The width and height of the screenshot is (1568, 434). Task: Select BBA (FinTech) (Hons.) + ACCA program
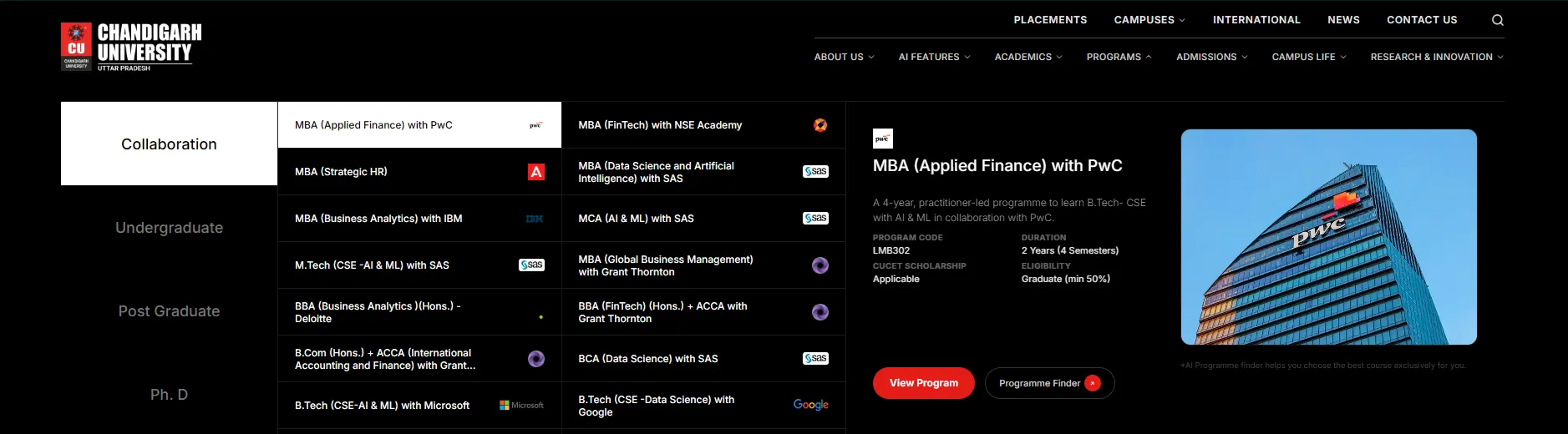coord(703,312)
